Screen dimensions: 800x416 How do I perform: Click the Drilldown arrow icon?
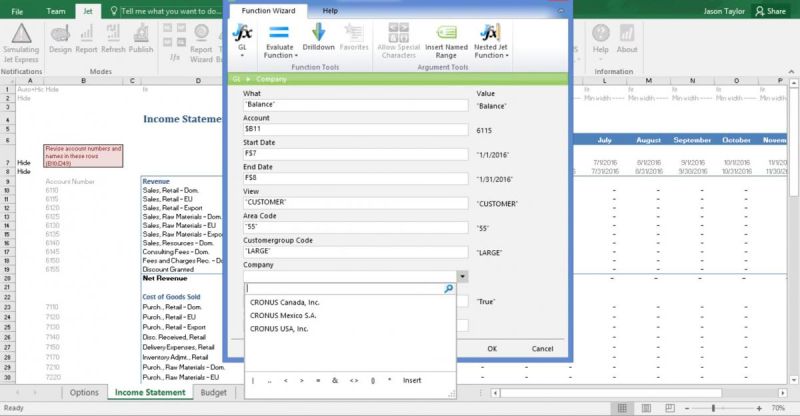click(x=318, y=32)
